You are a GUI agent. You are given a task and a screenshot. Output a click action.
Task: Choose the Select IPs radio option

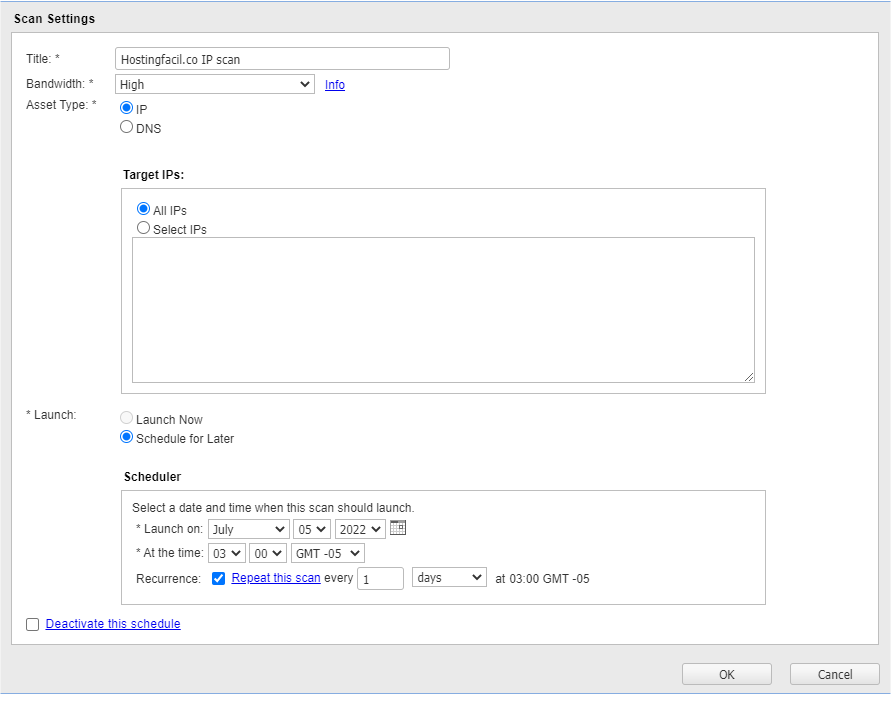point(144,228)
